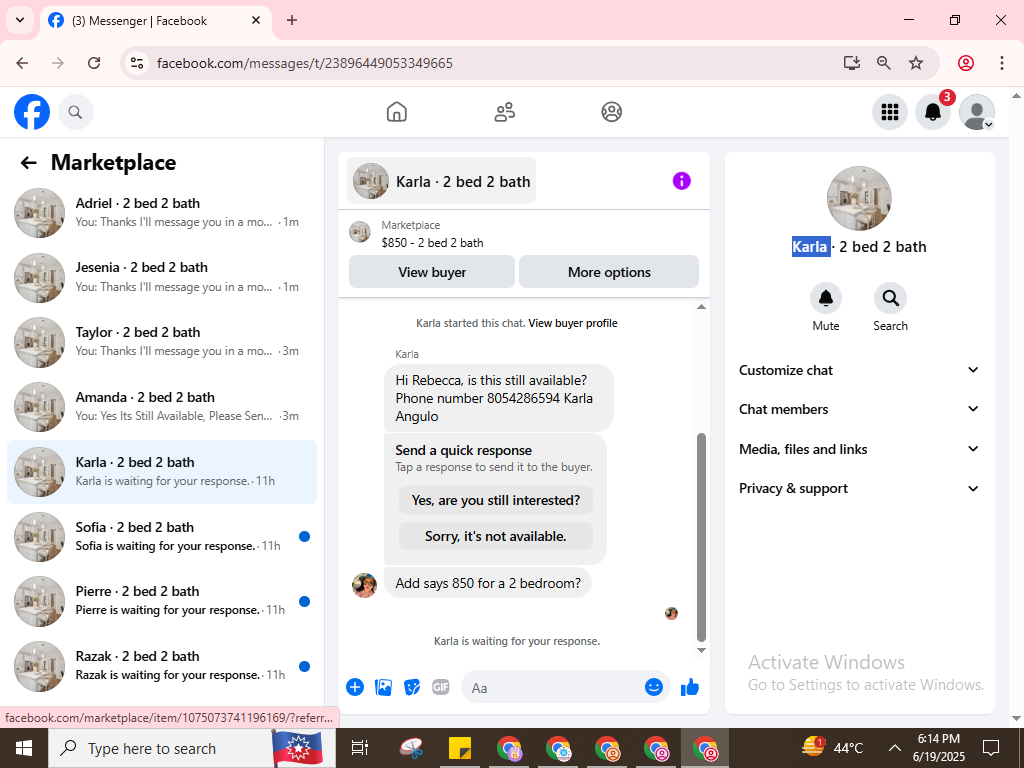Expand Privacy & support section
Image resolution: width=1024 pixels, height=768 pixels.
(859, 488)
